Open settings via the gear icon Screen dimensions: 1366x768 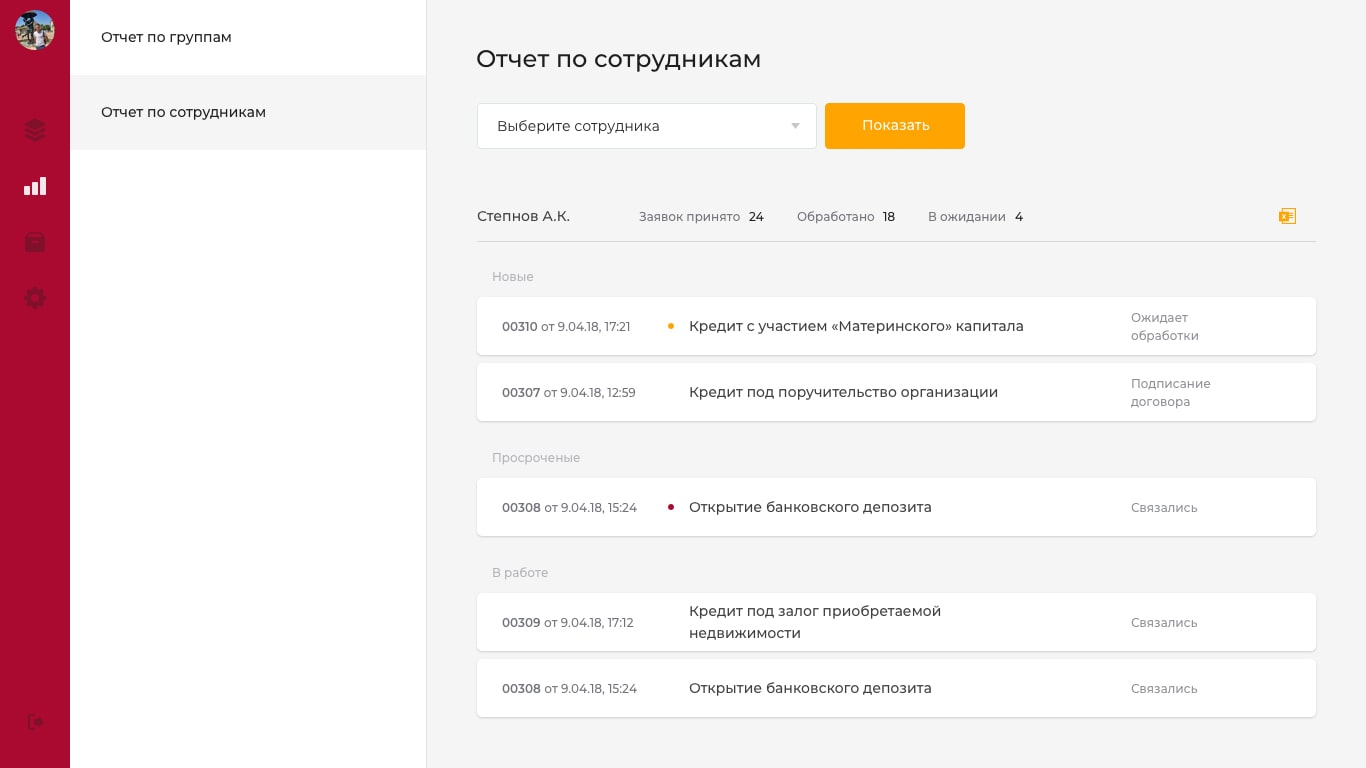pos(35,298)
